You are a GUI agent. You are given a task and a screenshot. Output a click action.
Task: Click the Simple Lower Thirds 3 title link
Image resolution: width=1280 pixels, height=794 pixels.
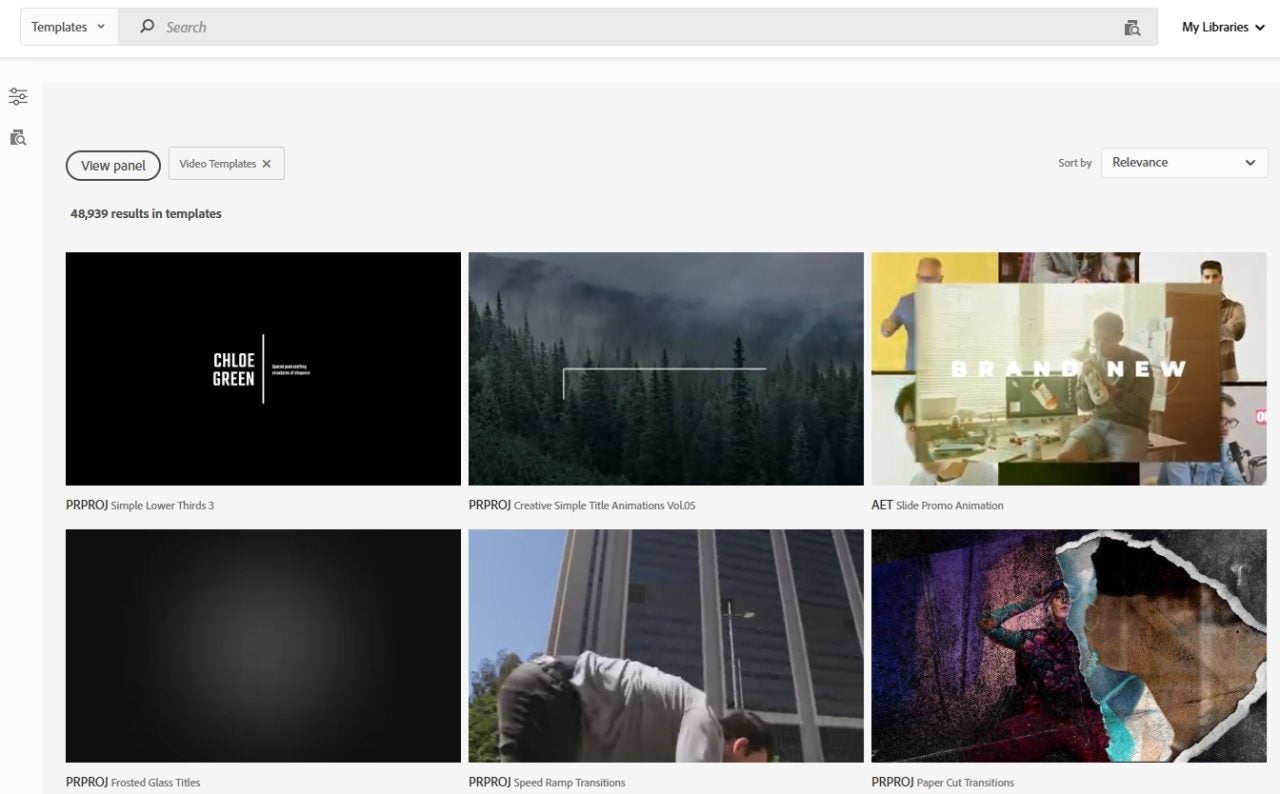pyautogui.click(x=162, y=506)
